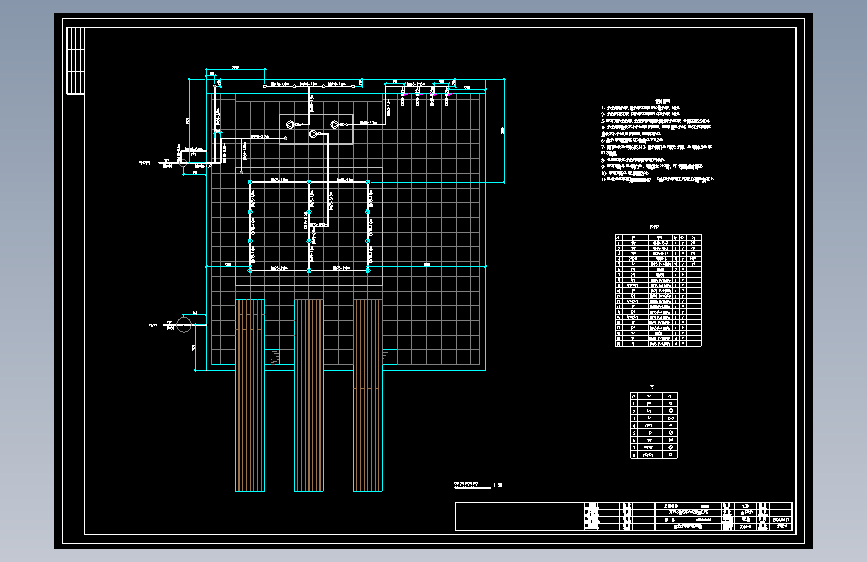
Task: Select the notes text block at upper right
Action: click(x=657, y=141)
